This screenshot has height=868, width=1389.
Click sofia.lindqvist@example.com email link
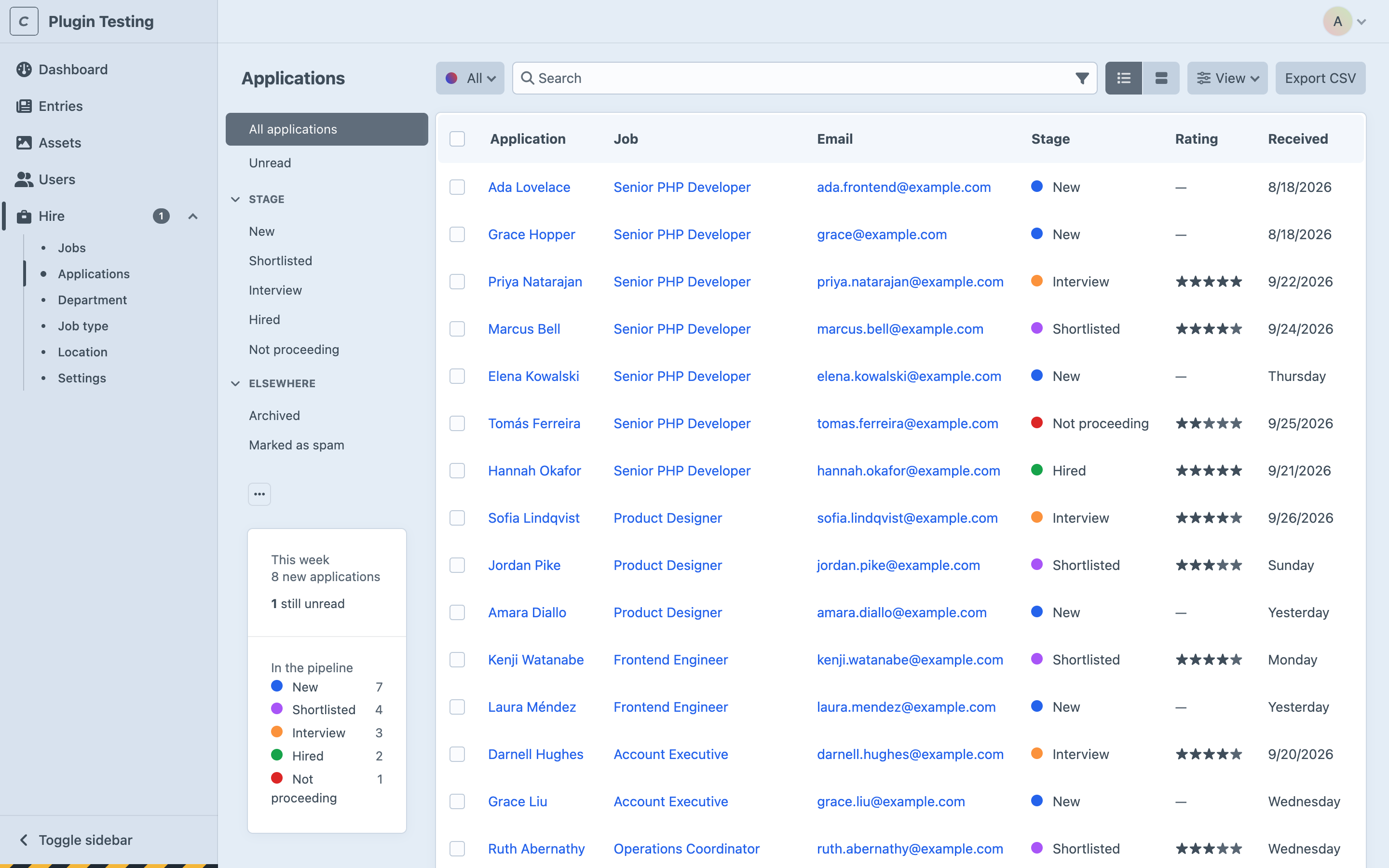click(x=907, y=518)
